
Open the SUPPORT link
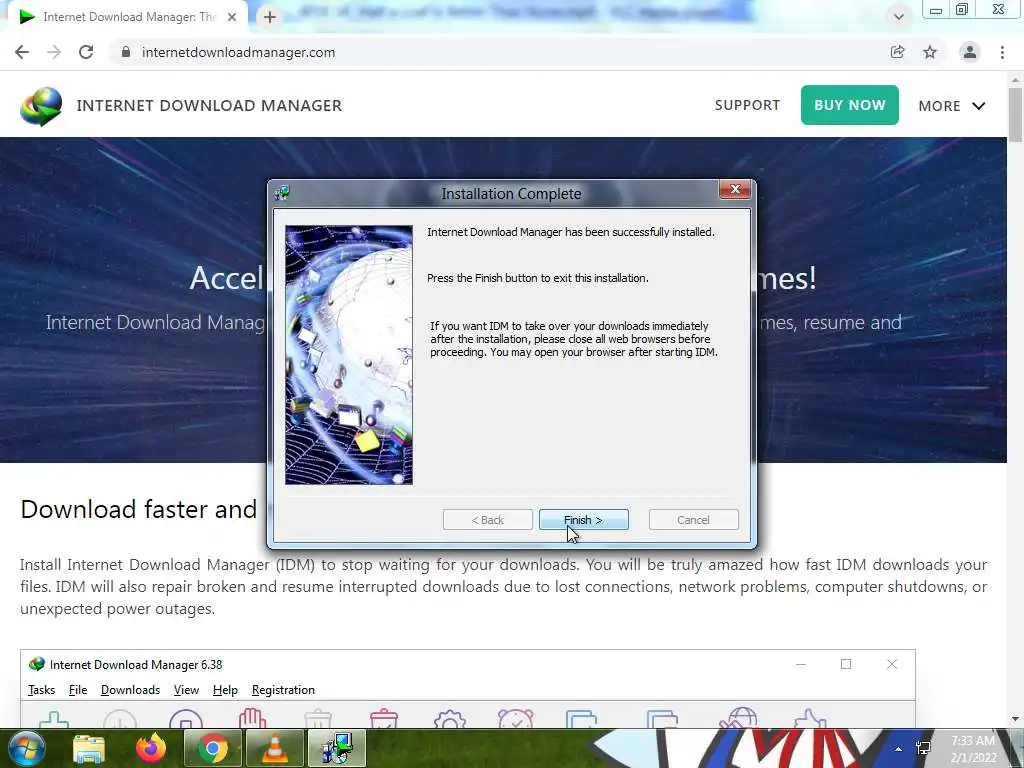pos(747,105)
